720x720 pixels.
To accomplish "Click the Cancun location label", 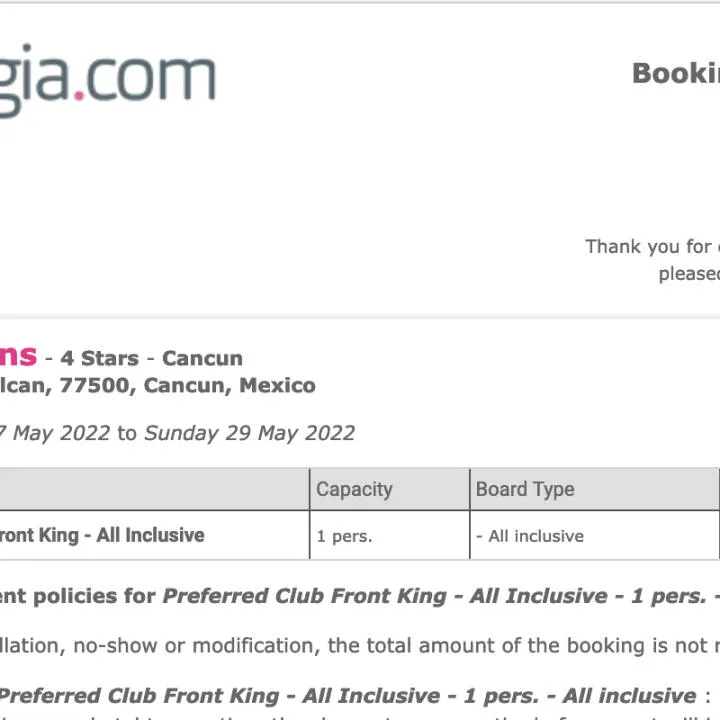I will click(202, 359).
